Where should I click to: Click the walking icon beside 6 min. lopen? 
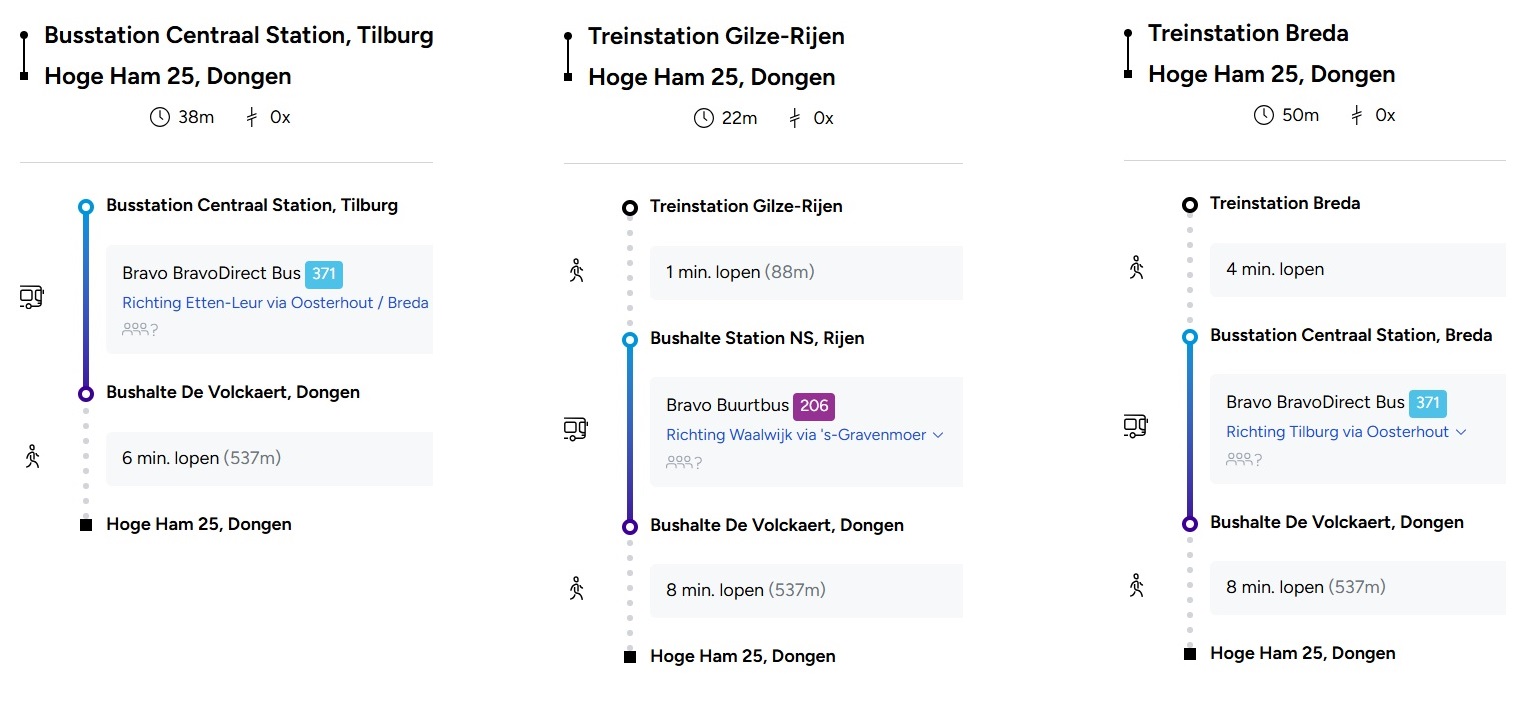pos(32,456)
